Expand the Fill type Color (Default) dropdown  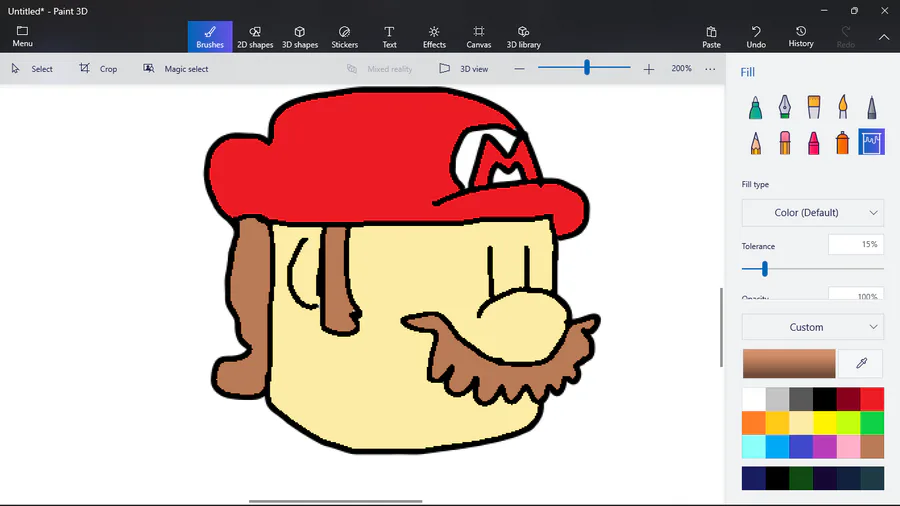(x=813, y=213)
